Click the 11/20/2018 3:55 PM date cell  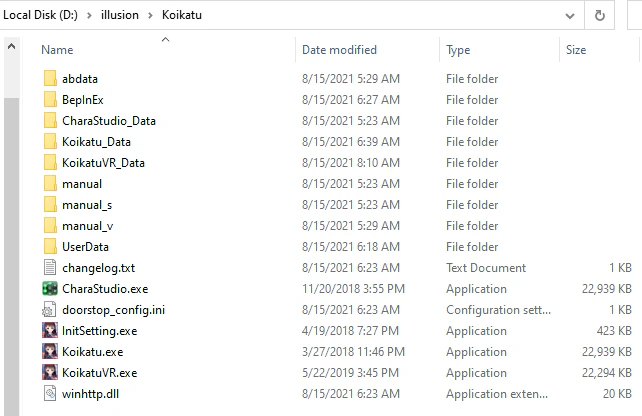[353, 289]
